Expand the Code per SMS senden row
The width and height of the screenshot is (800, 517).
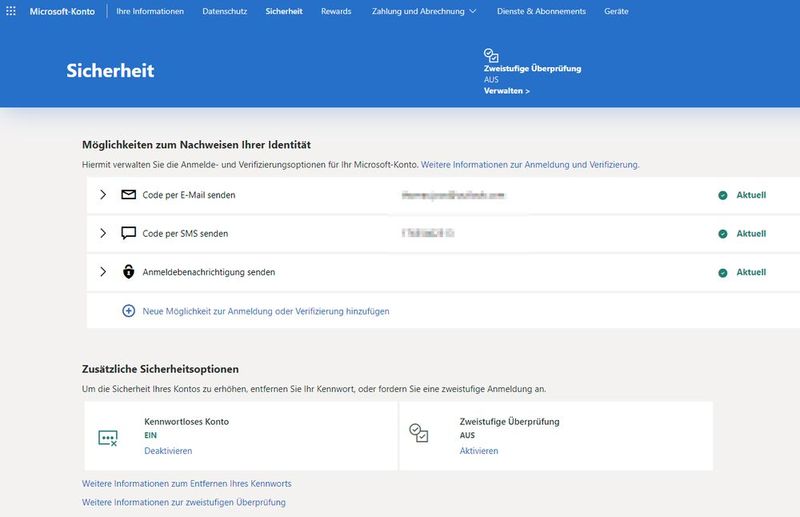[103, 233]
